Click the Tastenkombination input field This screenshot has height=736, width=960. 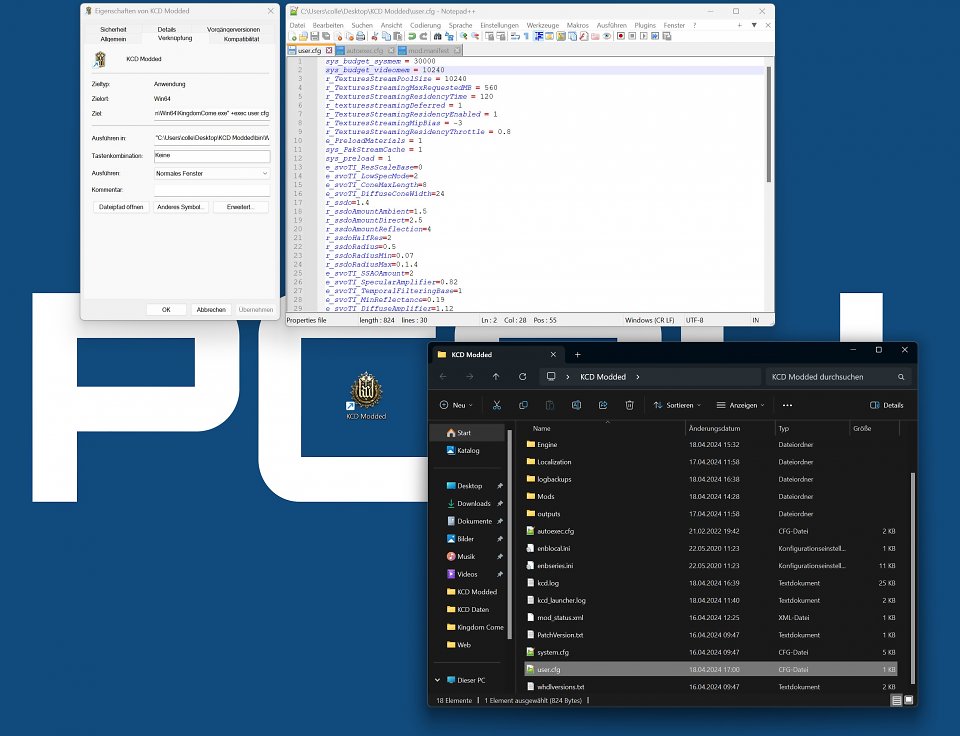(x=212, y=156)
